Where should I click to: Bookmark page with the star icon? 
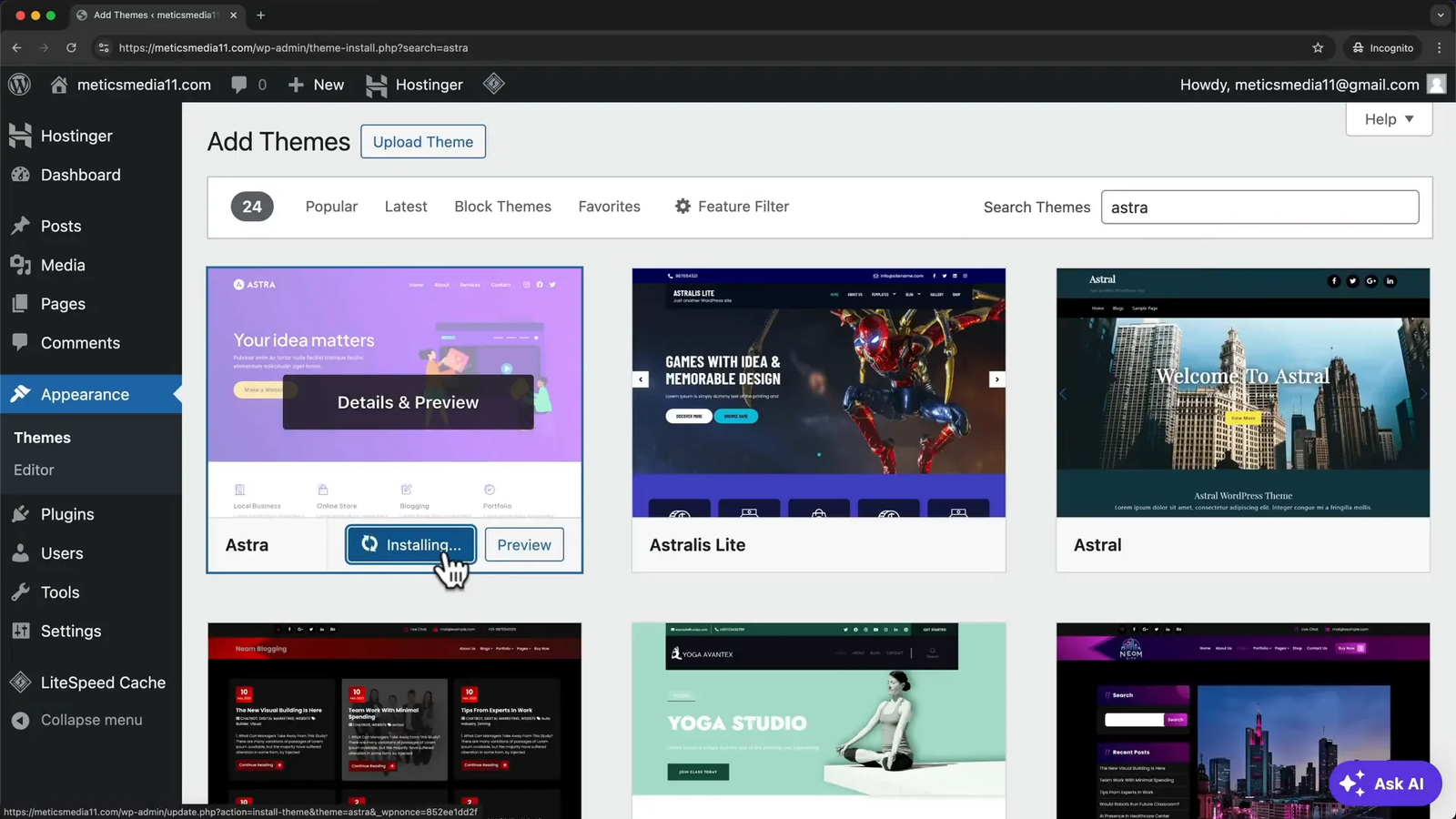1318,47
